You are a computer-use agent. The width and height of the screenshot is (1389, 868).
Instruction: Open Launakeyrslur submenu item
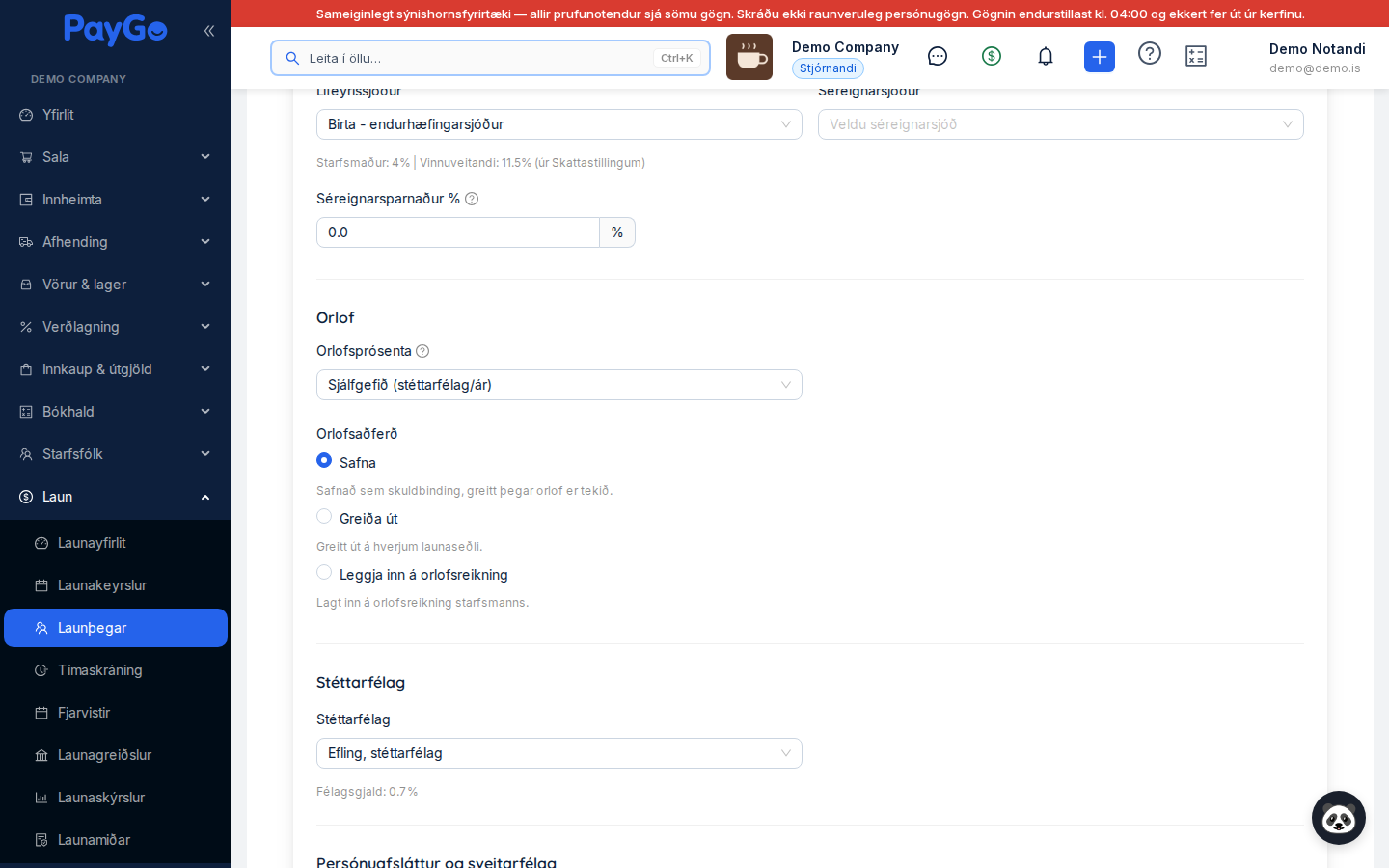tap(116, 585)
